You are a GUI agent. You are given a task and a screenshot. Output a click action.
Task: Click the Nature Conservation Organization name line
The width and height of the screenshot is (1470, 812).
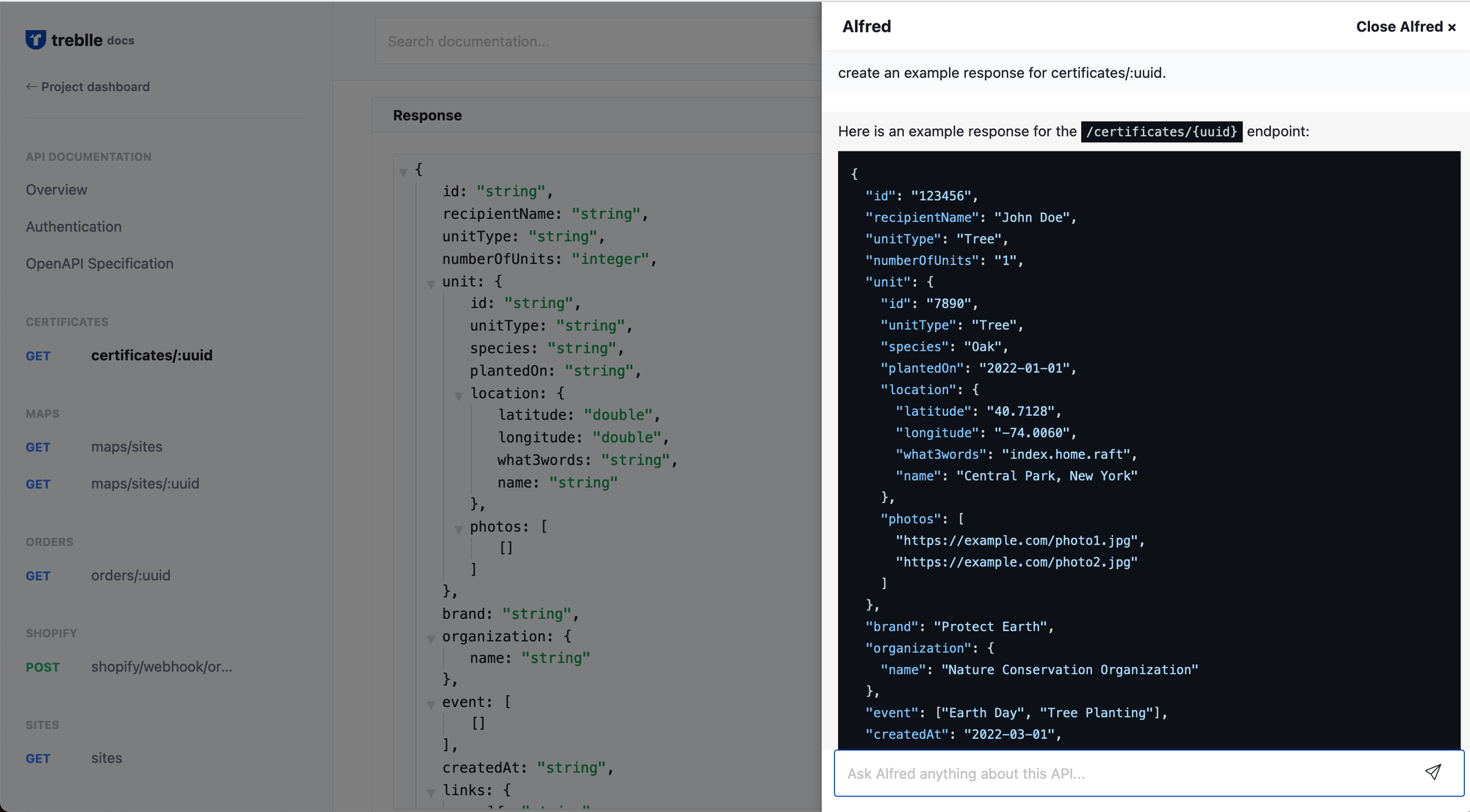1039,670
